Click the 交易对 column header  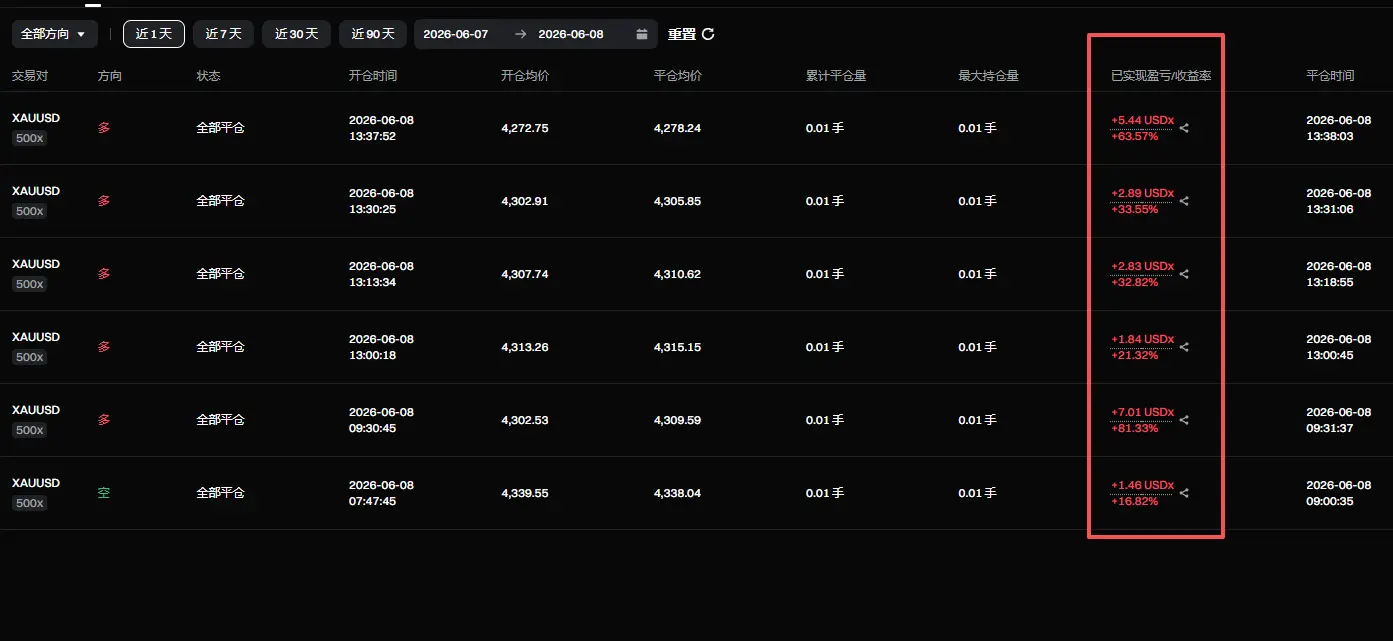[x=30, y=76]
